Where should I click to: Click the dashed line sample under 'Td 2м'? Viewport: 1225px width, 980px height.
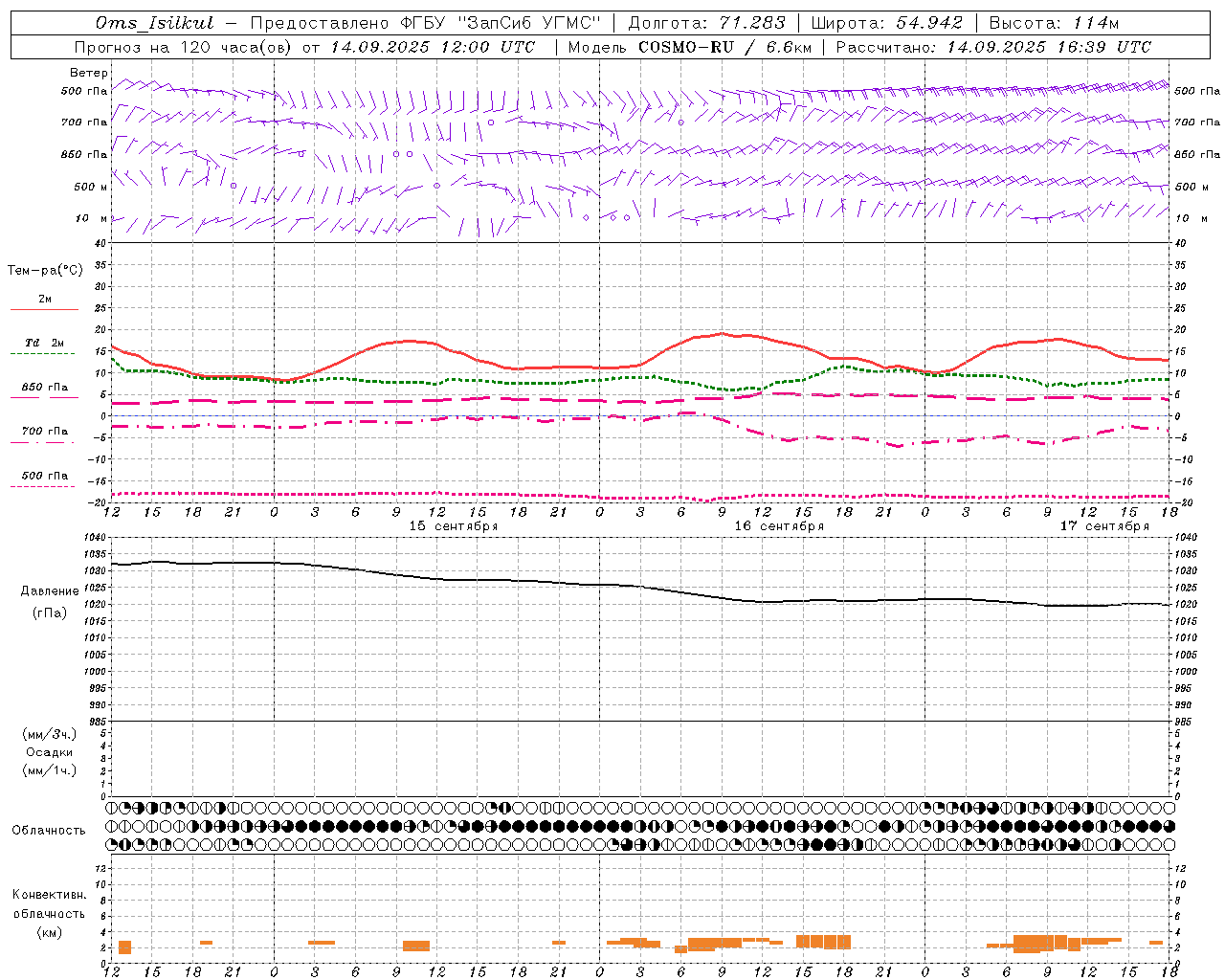coord(42,354)
